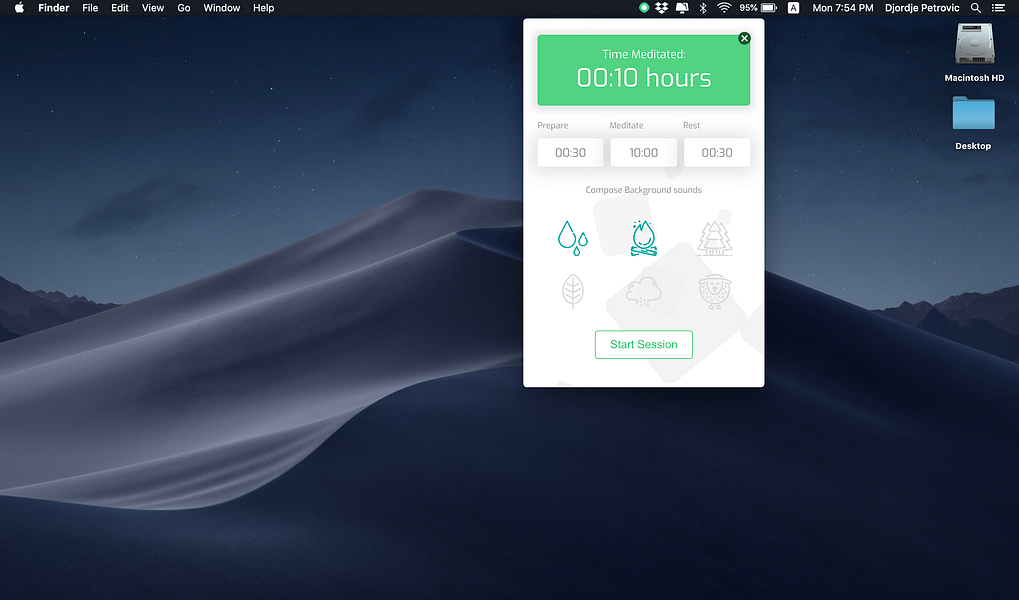Select the Macintosh HD desktop icon

(974, 44)
